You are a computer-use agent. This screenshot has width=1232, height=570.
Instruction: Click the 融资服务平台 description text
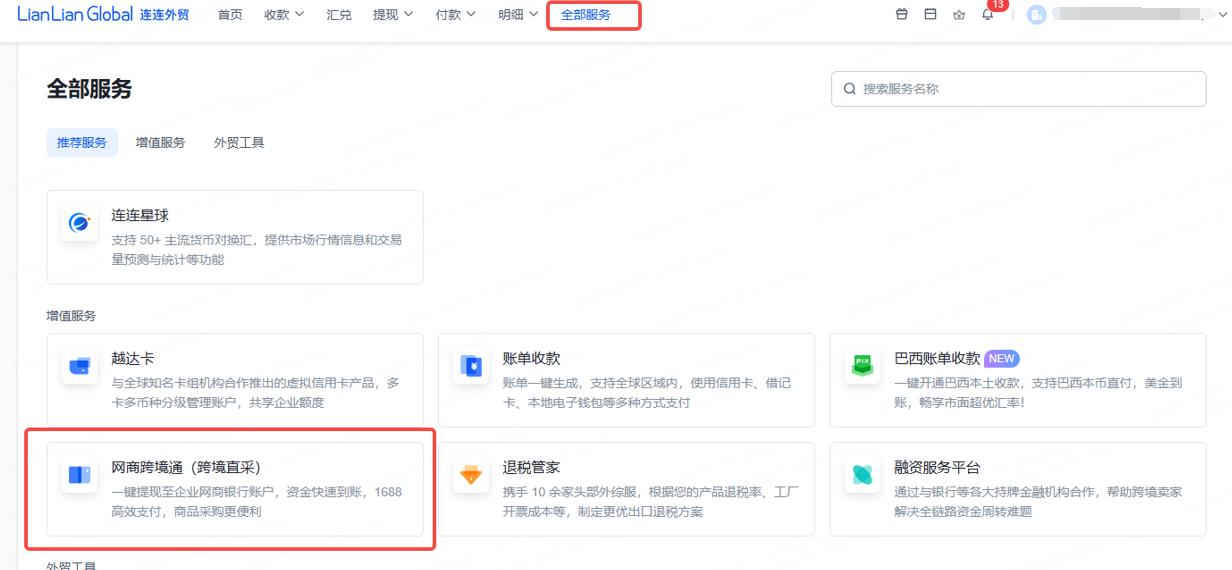(1040, 502)
